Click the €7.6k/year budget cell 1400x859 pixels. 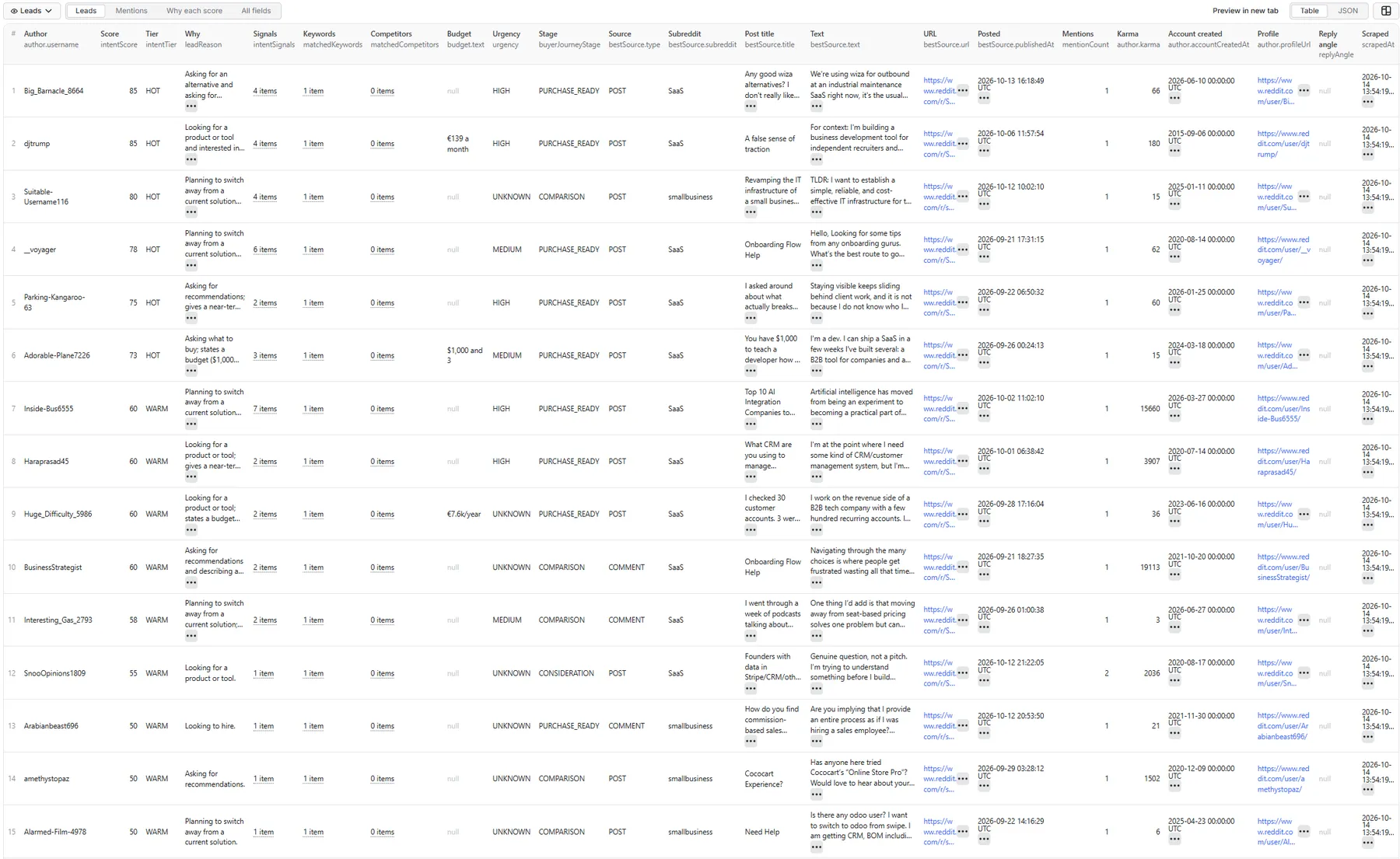464,515
